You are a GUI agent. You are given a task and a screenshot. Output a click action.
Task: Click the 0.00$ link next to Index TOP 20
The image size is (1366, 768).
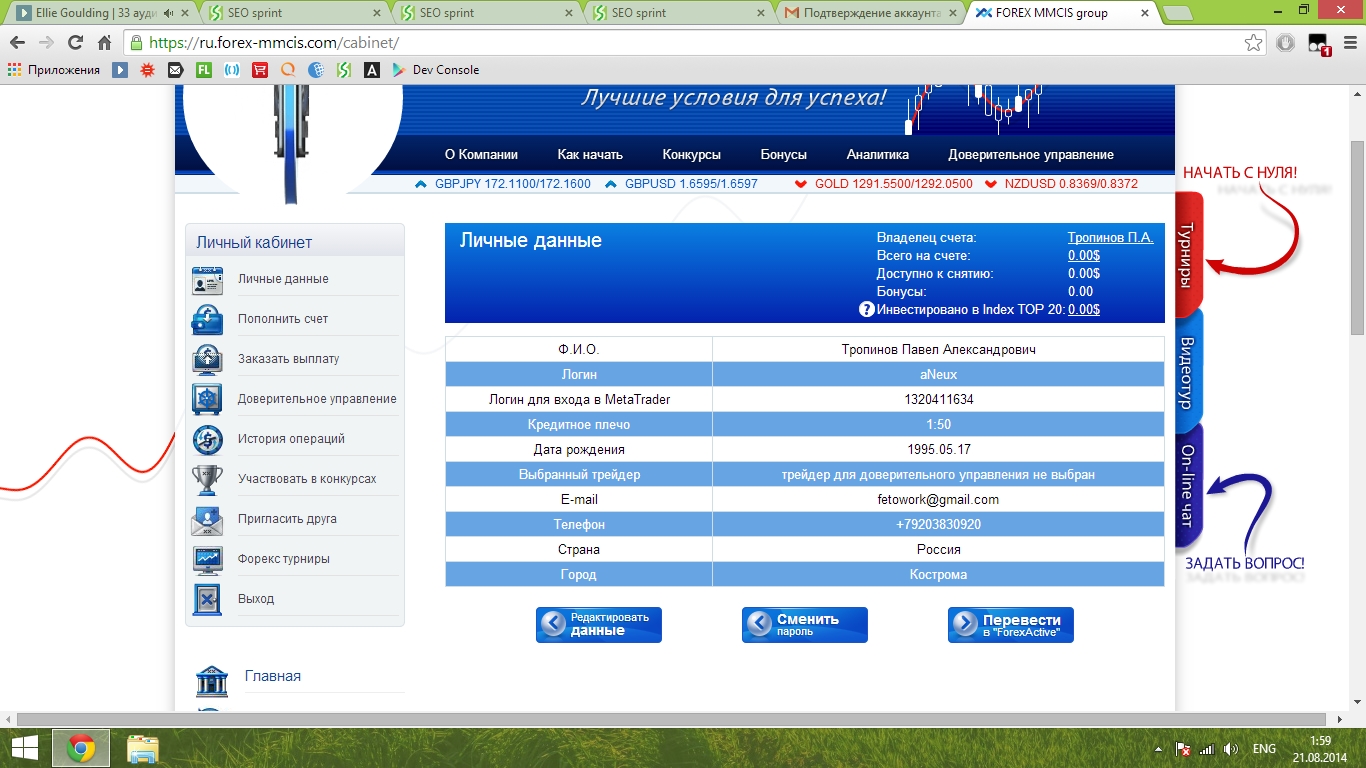point(1084,310)
